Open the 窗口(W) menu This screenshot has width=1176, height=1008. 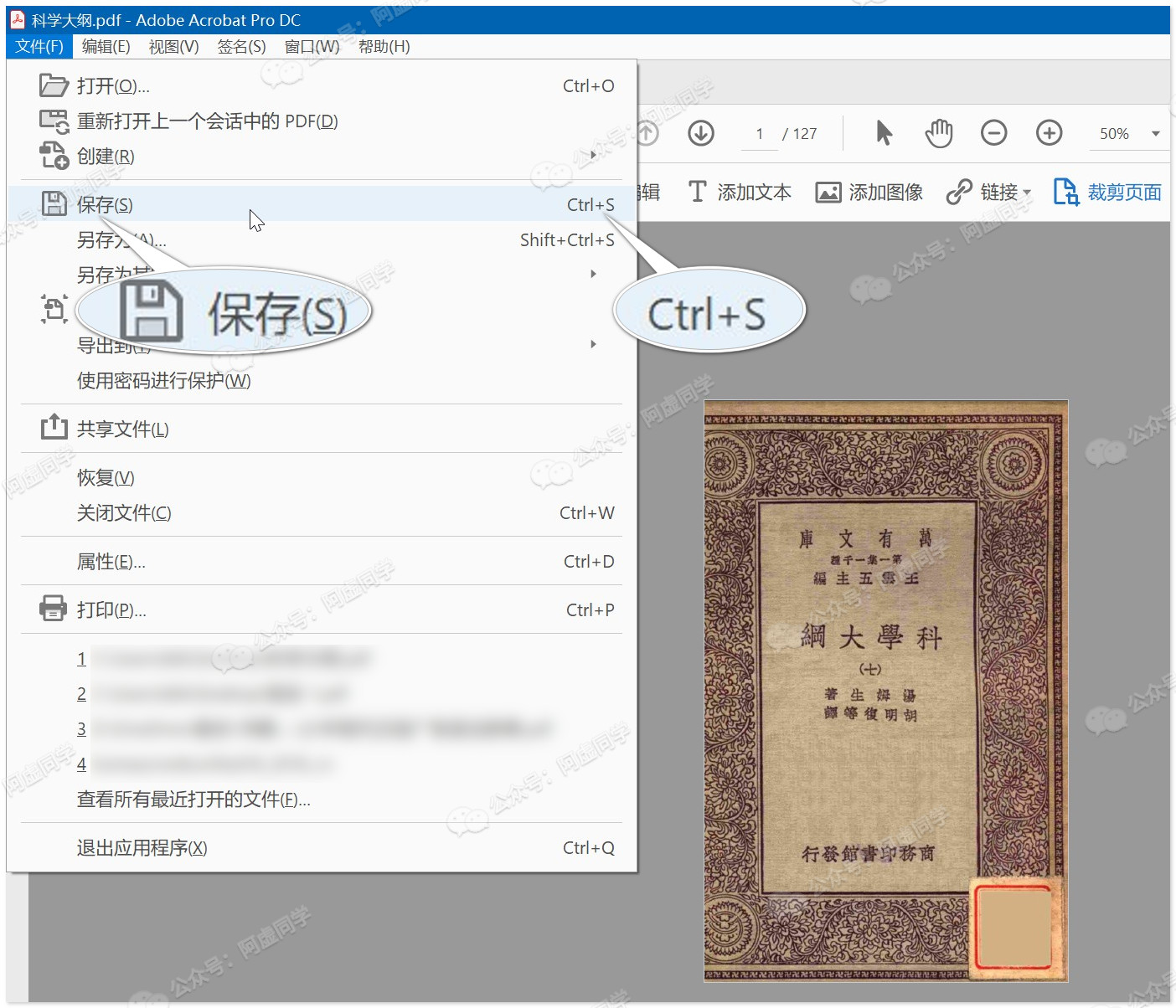(x=311, y=47)
